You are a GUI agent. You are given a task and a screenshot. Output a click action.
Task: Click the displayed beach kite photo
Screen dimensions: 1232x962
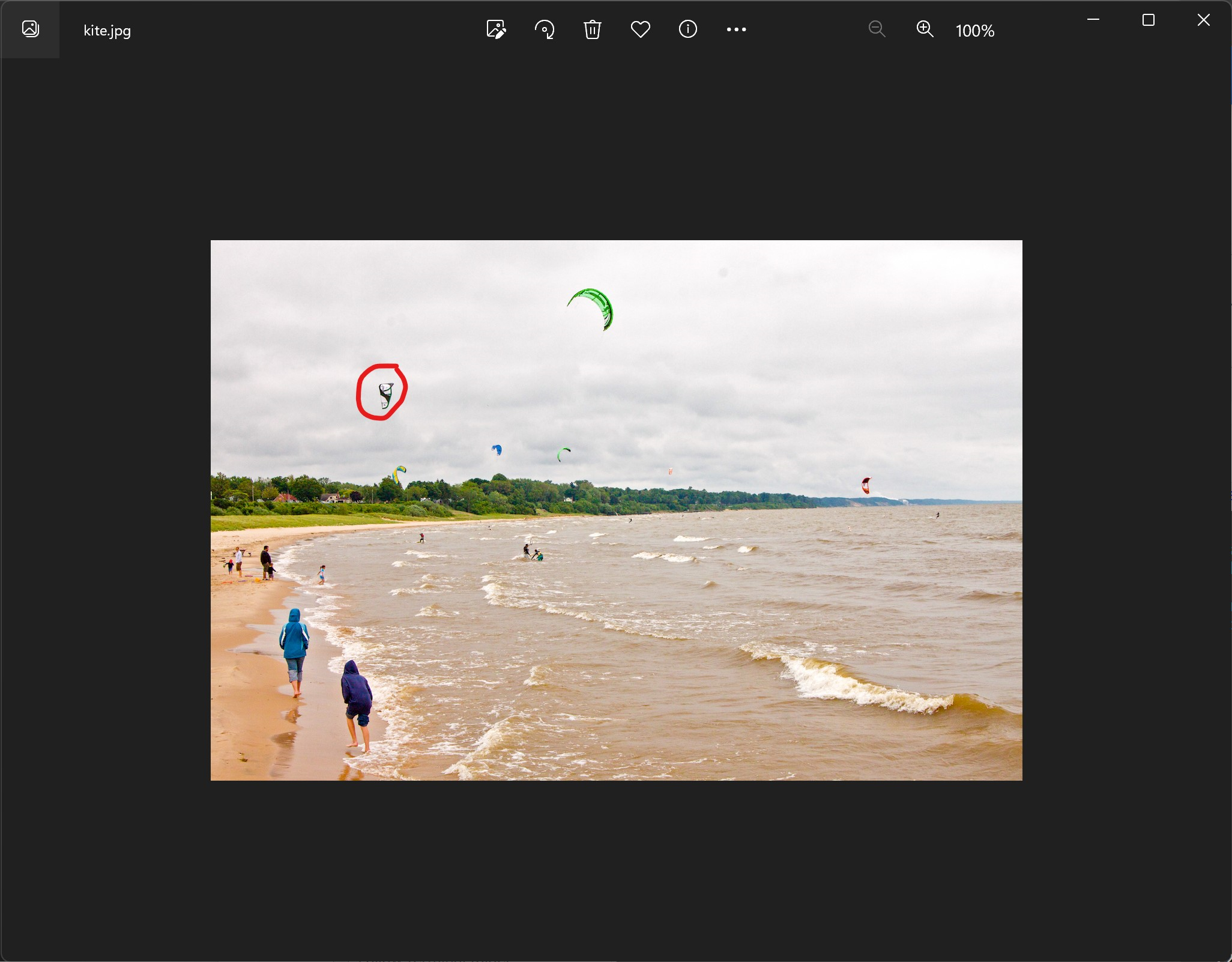click(x=617, y=510)
